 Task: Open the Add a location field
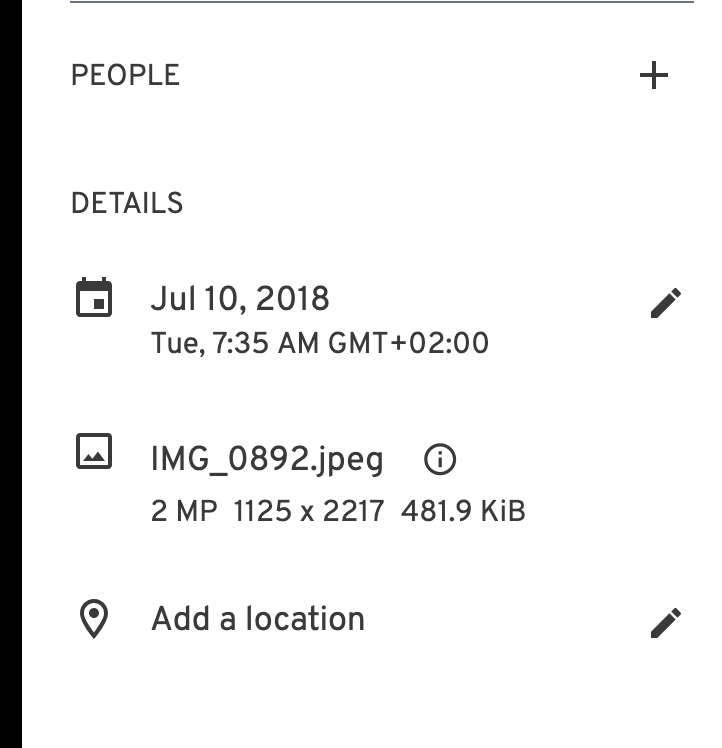(258, 619)
